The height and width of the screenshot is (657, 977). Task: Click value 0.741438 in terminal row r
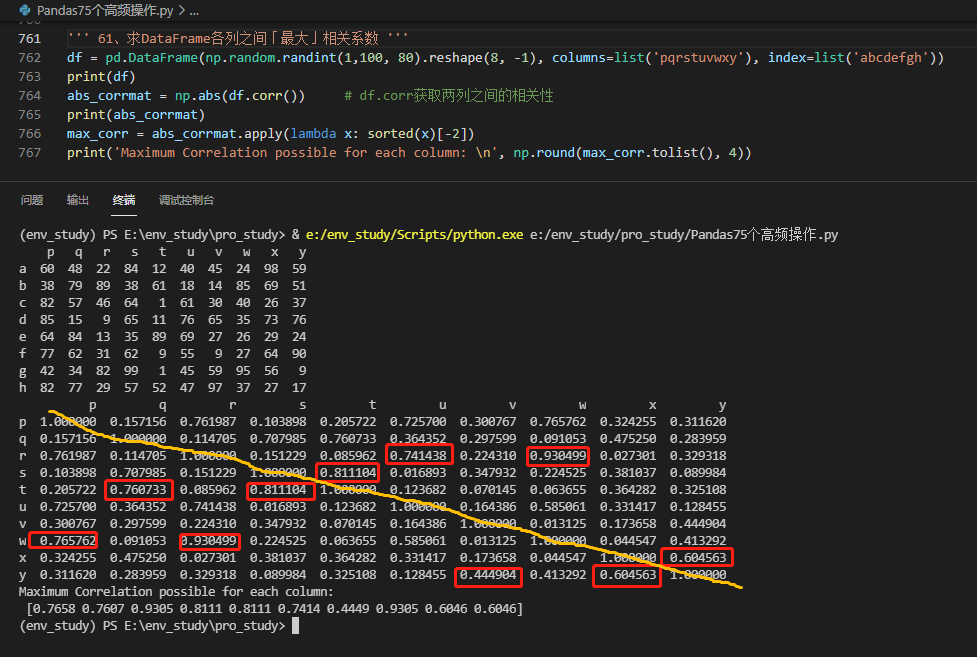tap(418, 456)
